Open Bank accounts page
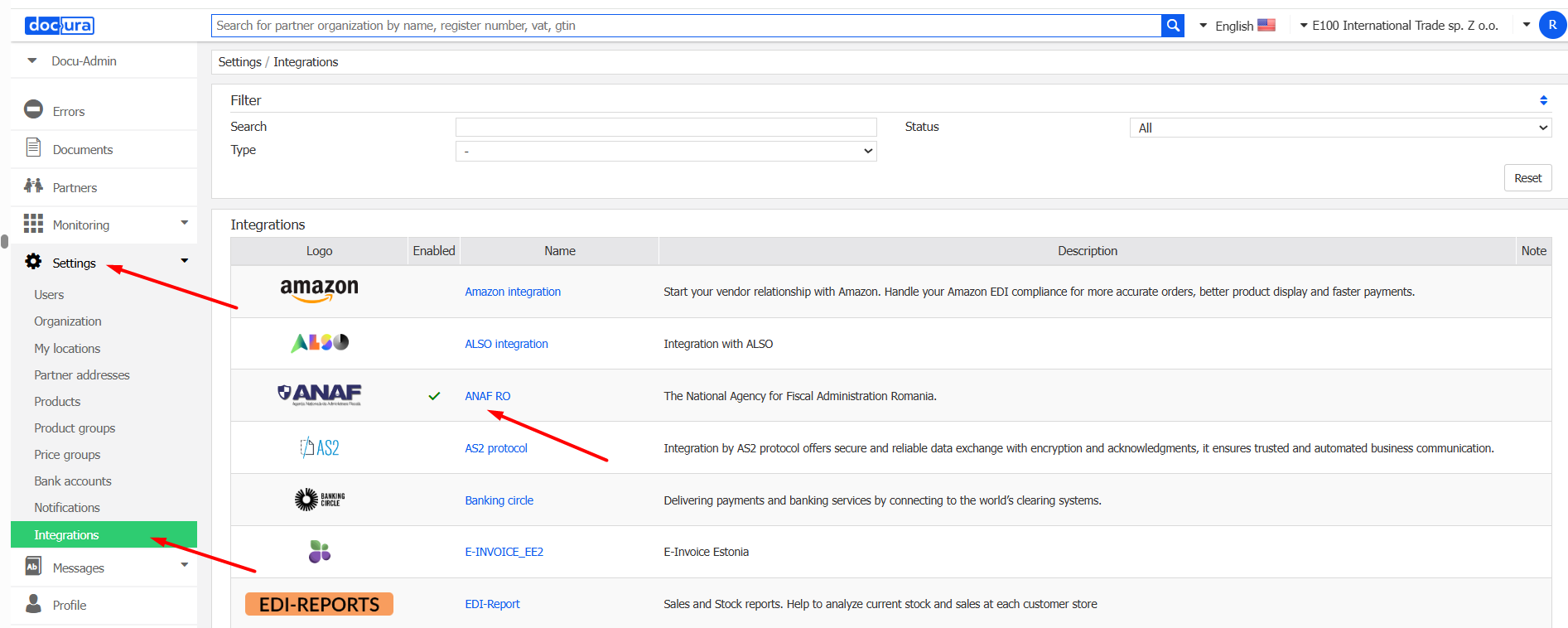This screenshot has height=628, width=1568. pyautogui.click(x=73, y=481)
